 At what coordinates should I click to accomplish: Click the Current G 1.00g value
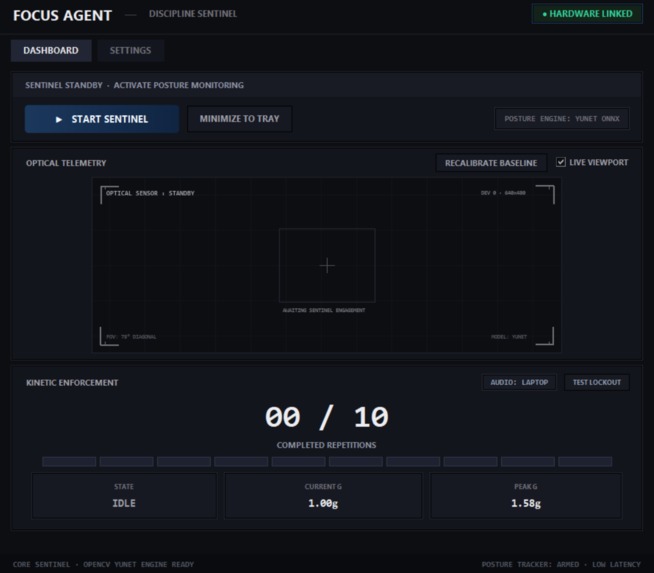point(323,503)
